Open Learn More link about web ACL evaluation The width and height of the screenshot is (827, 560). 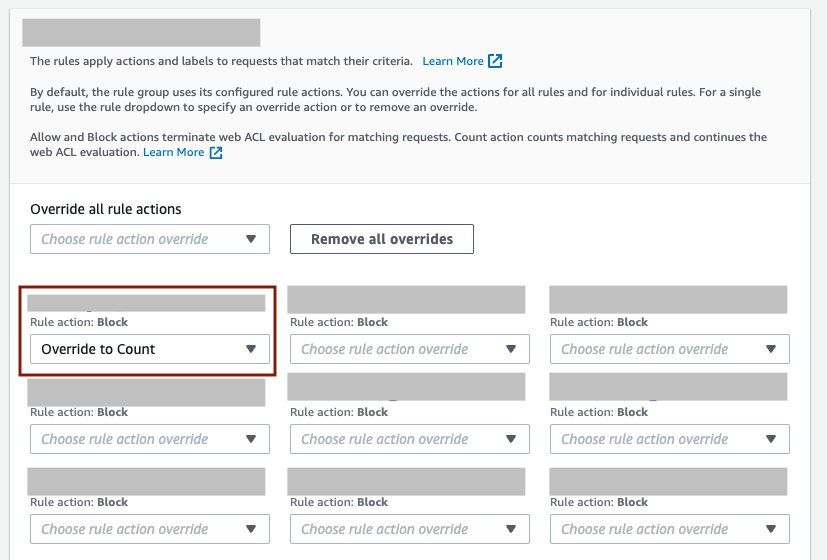(x=173, y=153)
